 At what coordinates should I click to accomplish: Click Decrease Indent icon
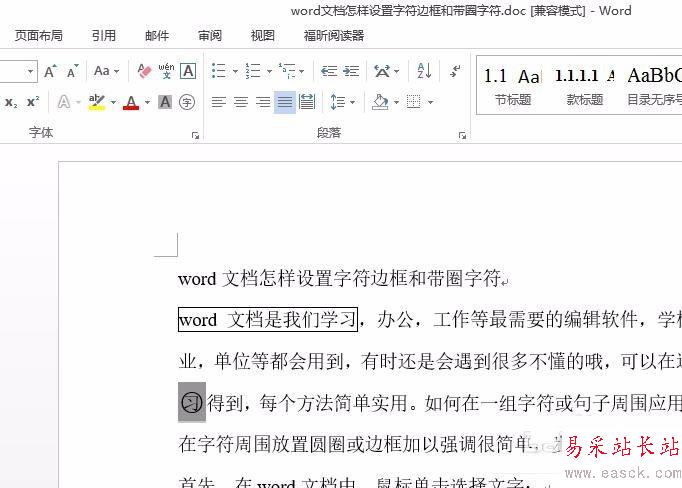(x=329, y=70)
